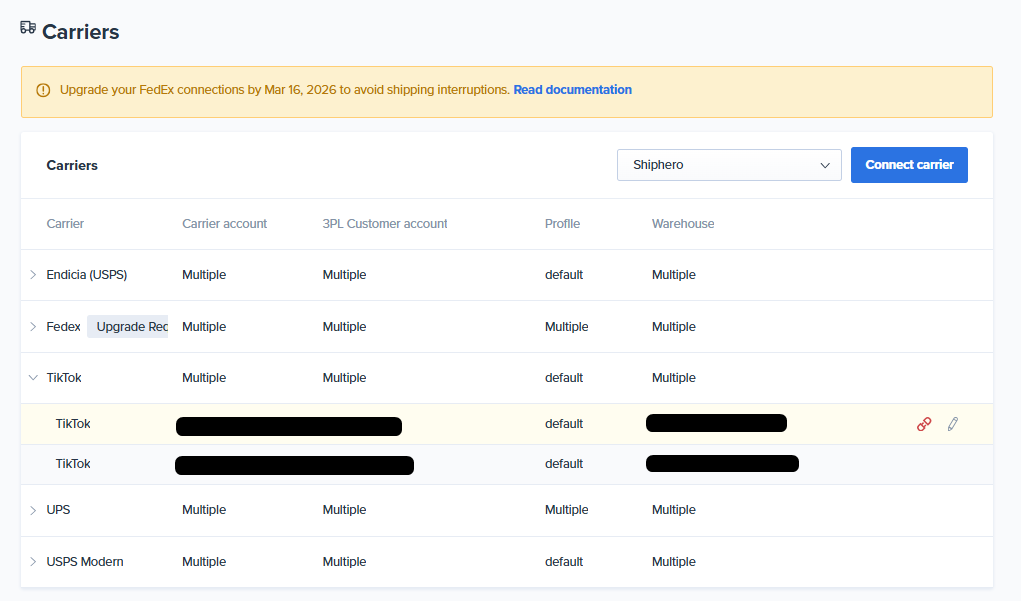Expand the UPS carrier row
The image size is (1021, 601).
[33, 510]
